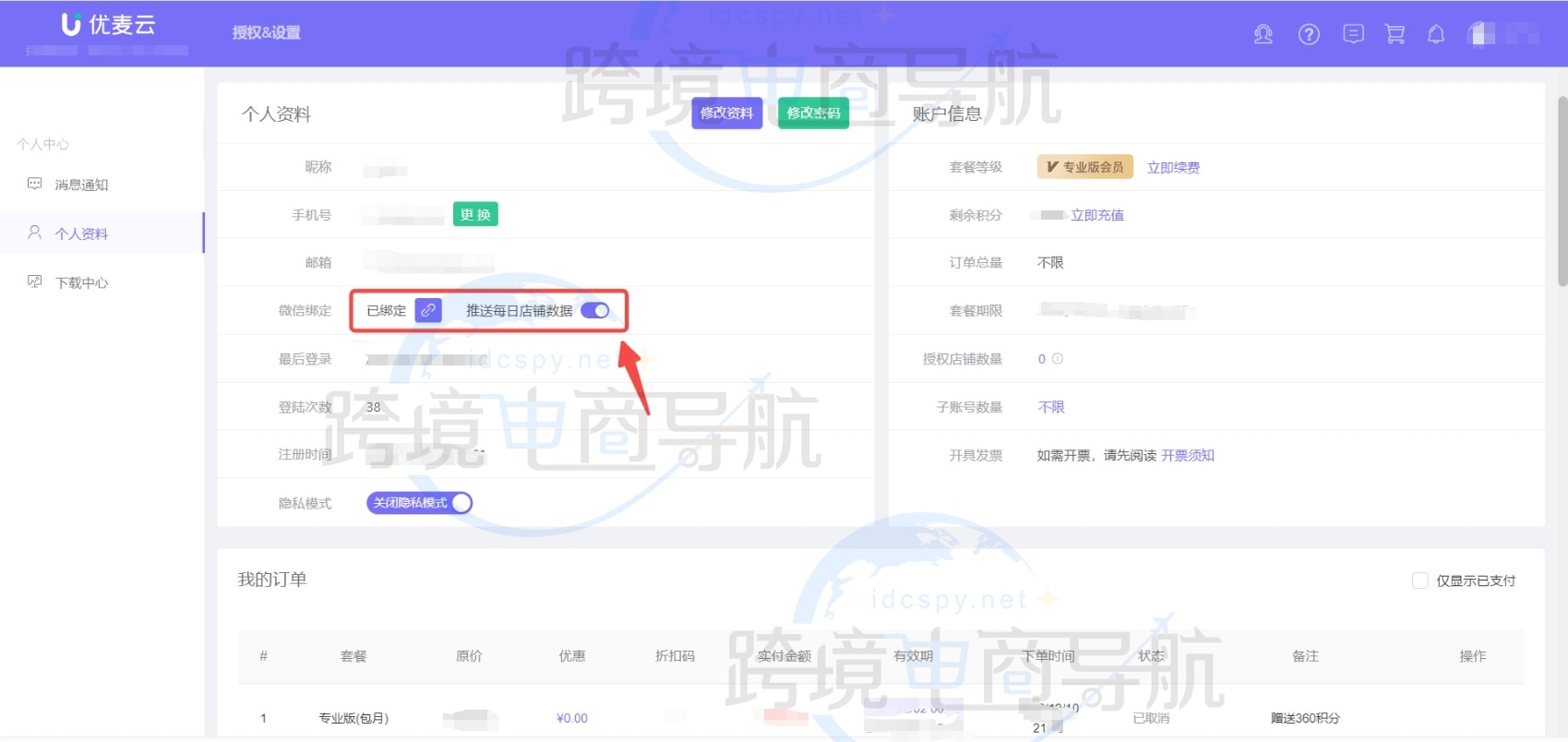Image resolution: width=1568 pixels, height=742 pixels.
Task: Click the 个人资料 person icon
Action: click(x=35, y=233)
